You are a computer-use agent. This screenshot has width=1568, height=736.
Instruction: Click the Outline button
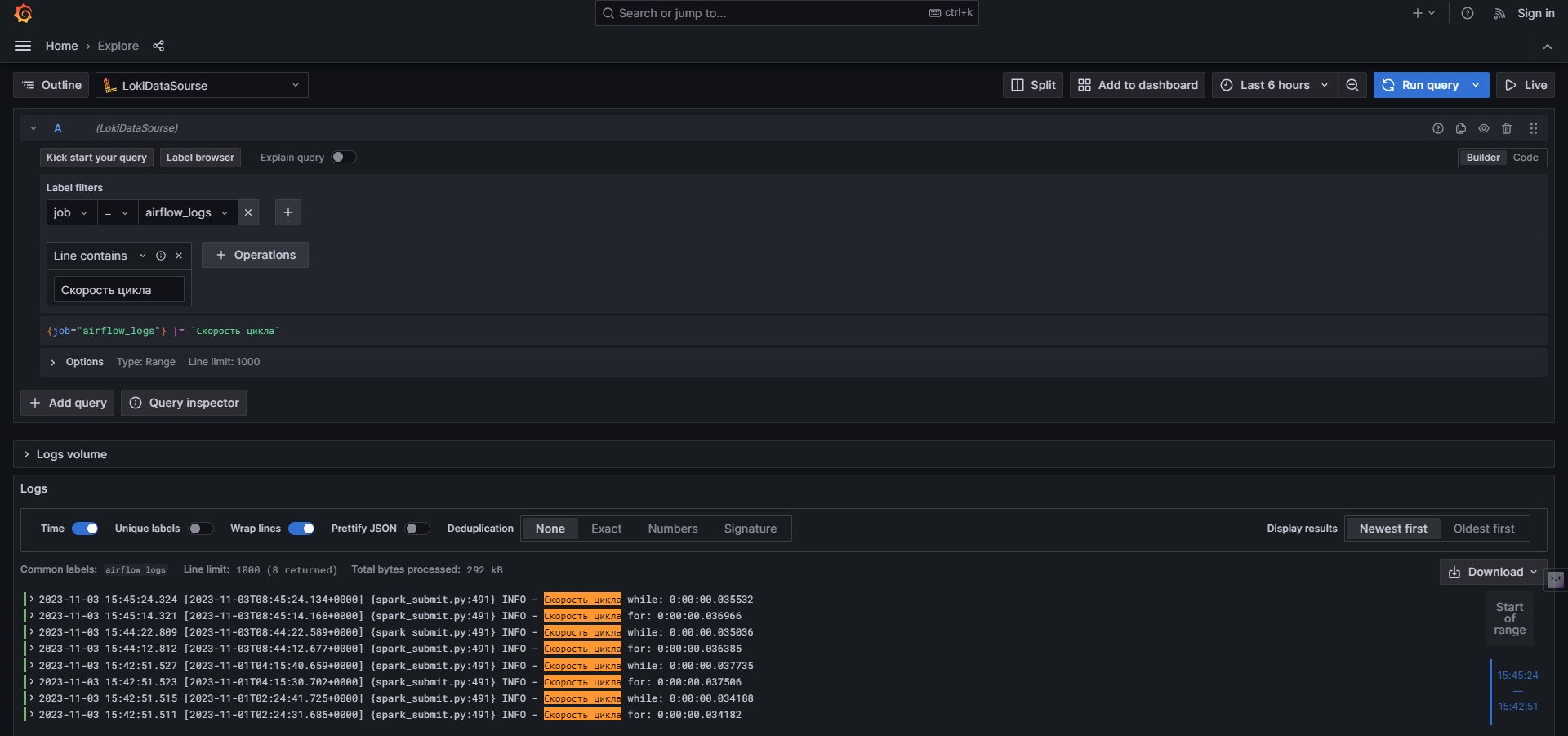click(52, 85)
